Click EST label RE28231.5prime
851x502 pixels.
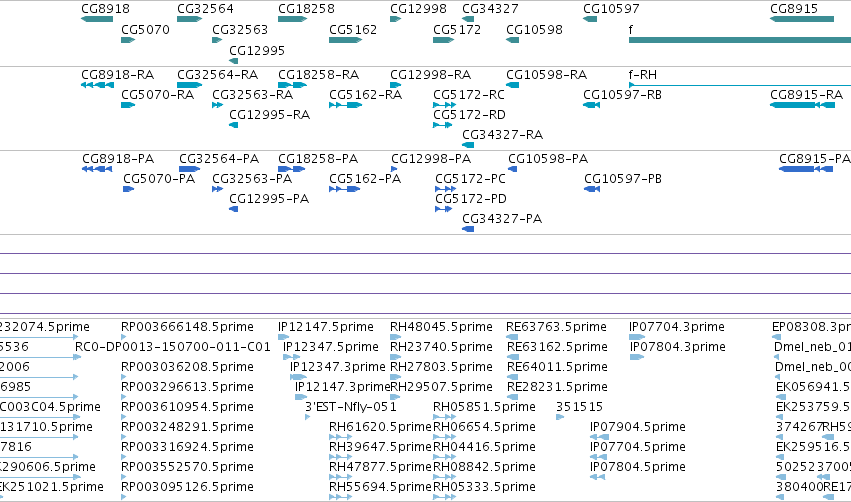click(557, 386)
